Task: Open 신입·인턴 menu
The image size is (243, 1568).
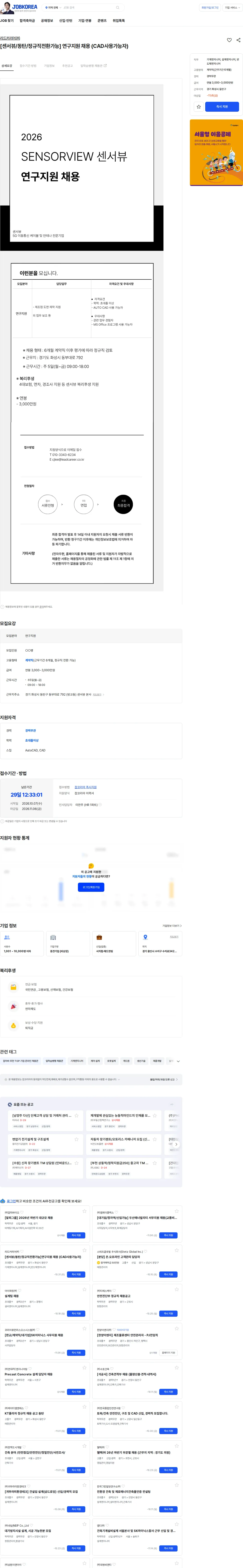Action: pyautogui.click(x=66, y=21)
